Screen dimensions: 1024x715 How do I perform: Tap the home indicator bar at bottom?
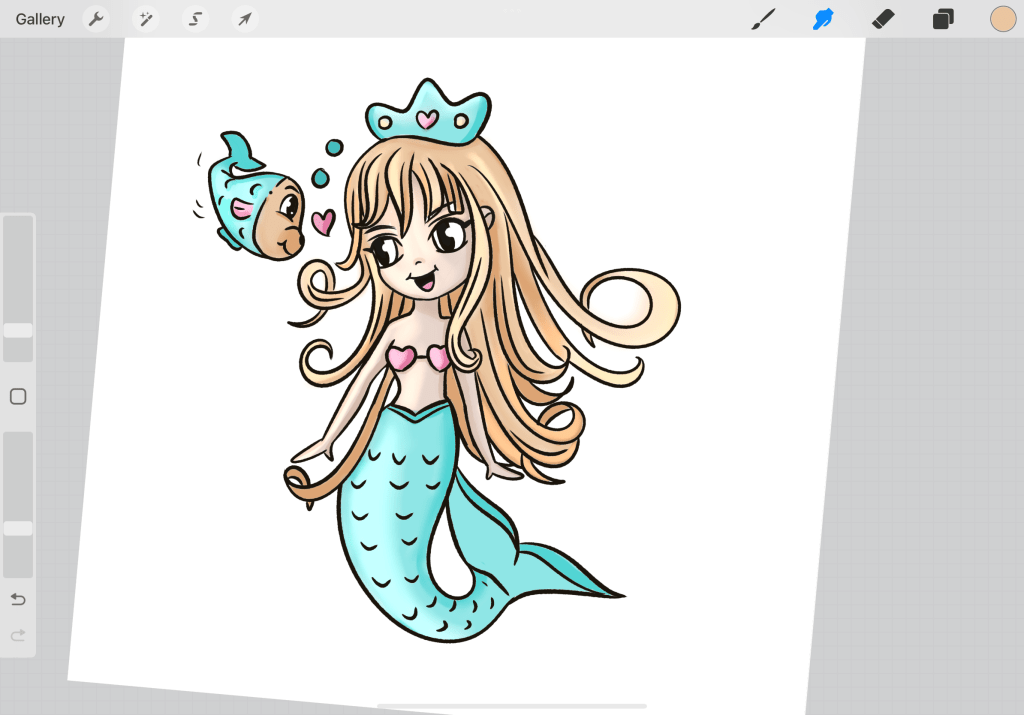point(511,706)
